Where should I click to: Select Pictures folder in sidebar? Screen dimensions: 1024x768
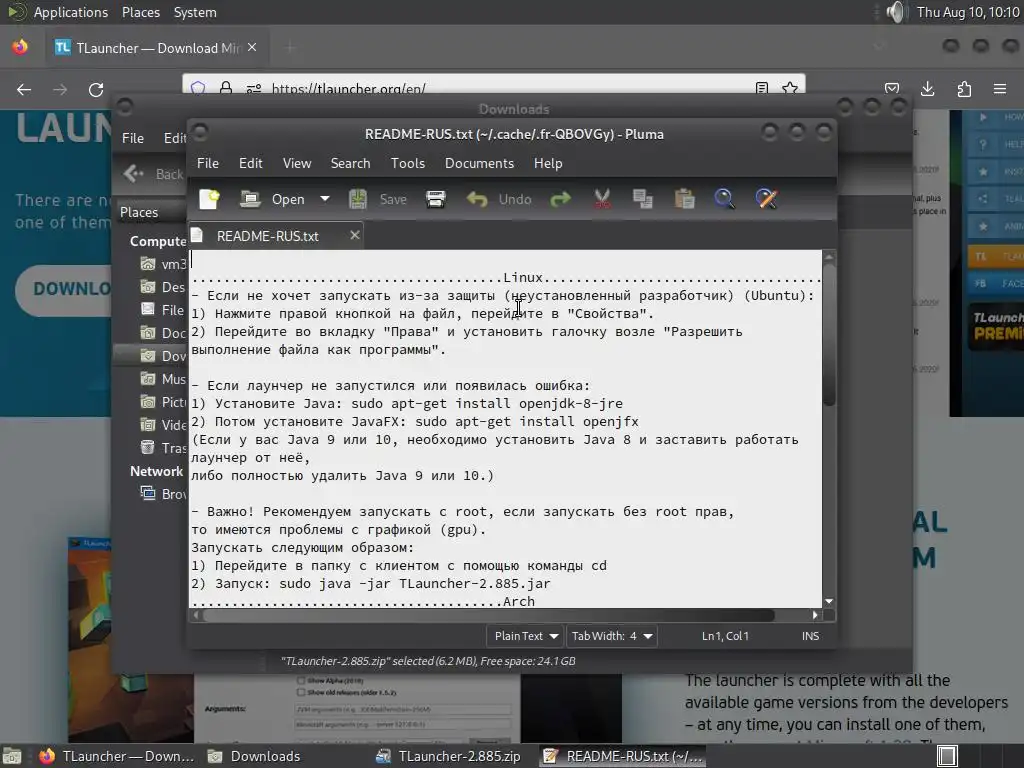click(x=164, y=402)
